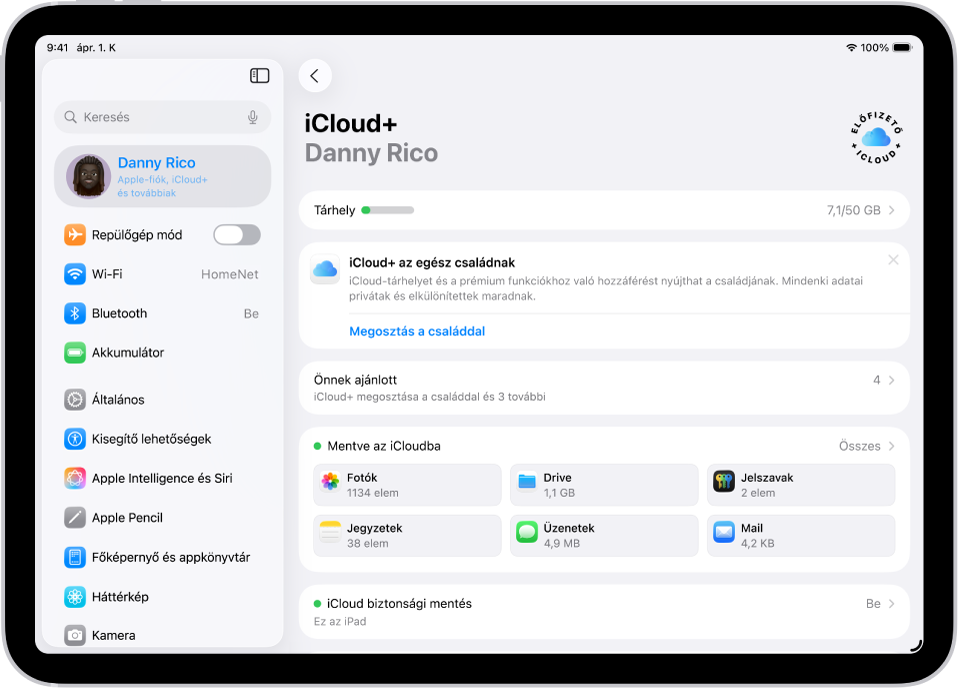Tap the microphone icon in search field
This screenshot has width=963, height=689.
coord(252,117)
